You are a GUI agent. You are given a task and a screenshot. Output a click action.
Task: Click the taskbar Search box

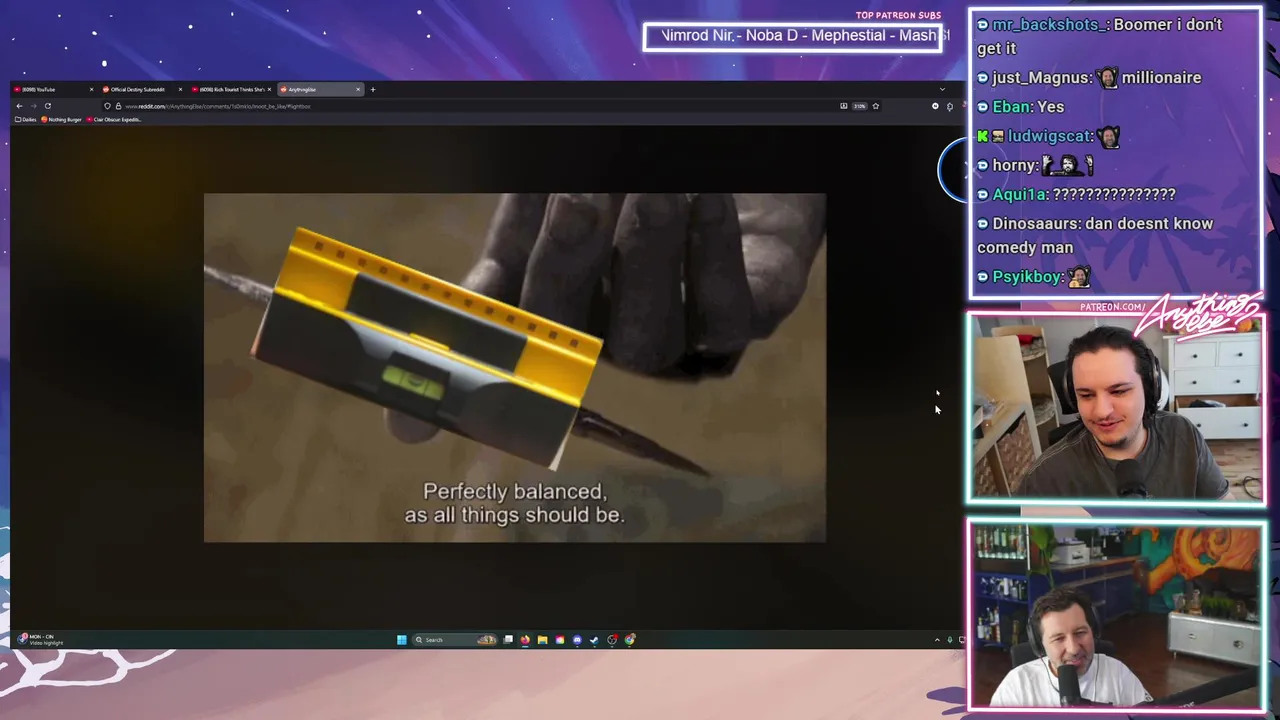click(x=455, y=640)
